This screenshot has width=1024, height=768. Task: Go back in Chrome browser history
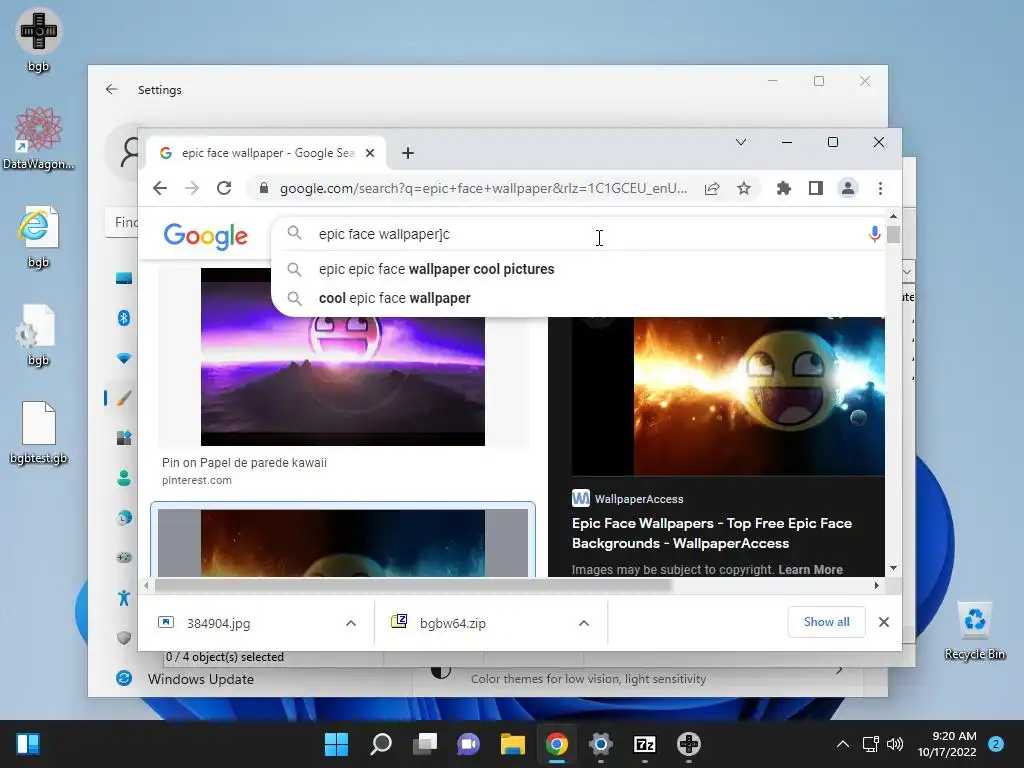coord(160,189)
